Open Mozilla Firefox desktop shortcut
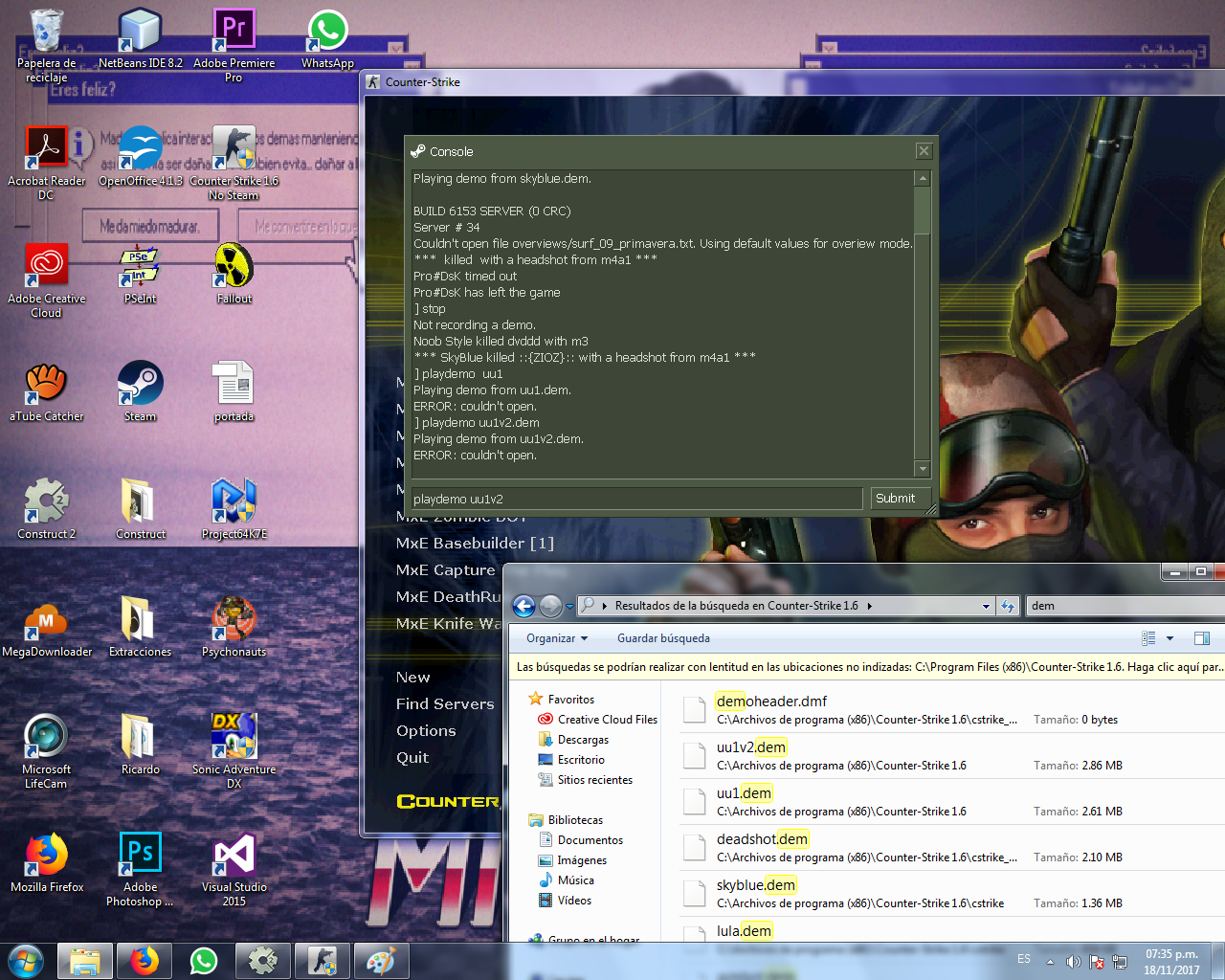The height and width of the screenshot is (980, 1225). [x=46, y=863]
